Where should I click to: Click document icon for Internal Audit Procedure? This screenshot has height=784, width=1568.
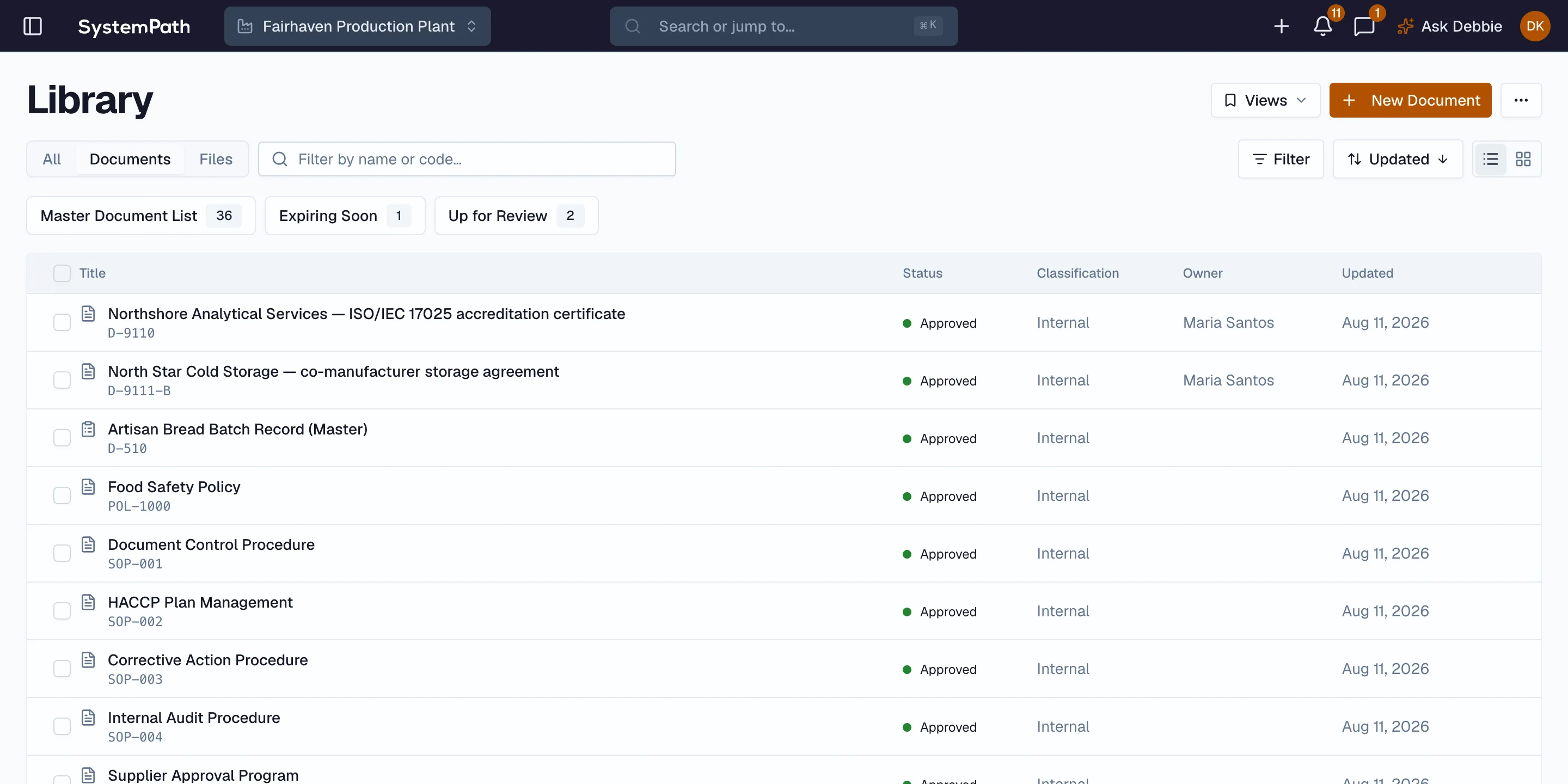click(x=88, y=718)
